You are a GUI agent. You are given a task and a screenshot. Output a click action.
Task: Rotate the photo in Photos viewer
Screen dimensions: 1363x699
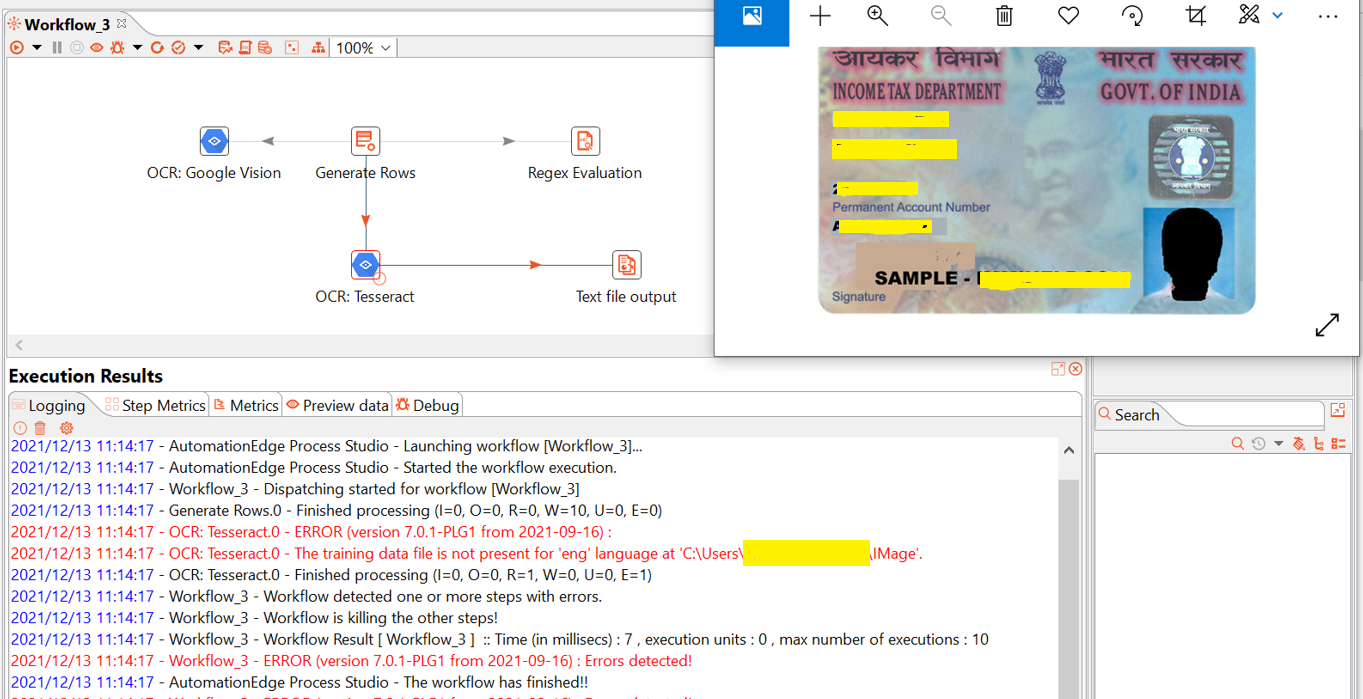[x=1132, y=15]
